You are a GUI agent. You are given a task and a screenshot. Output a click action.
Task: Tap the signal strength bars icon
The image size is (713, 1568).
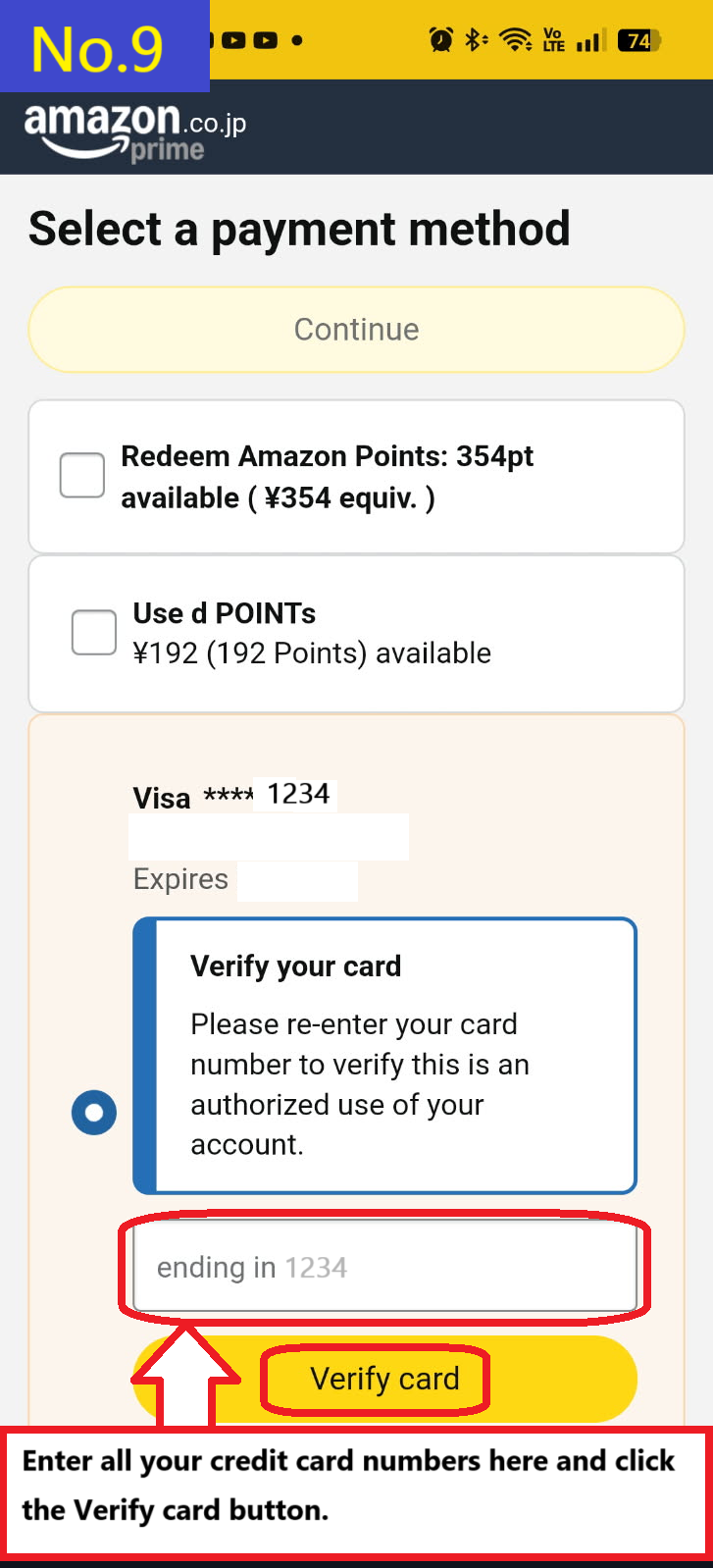588,39
